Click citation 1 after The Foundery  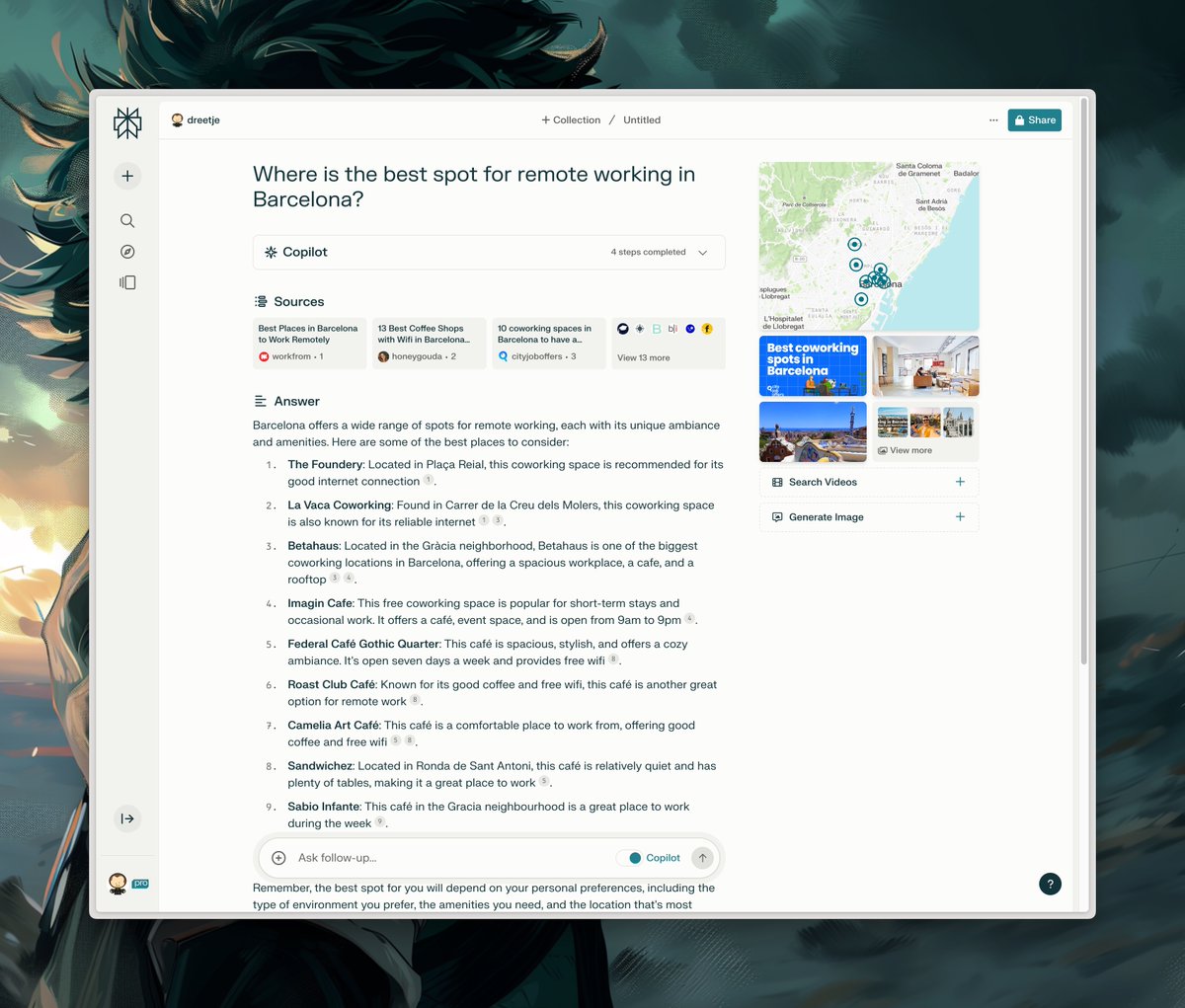(x=429, y=480)
